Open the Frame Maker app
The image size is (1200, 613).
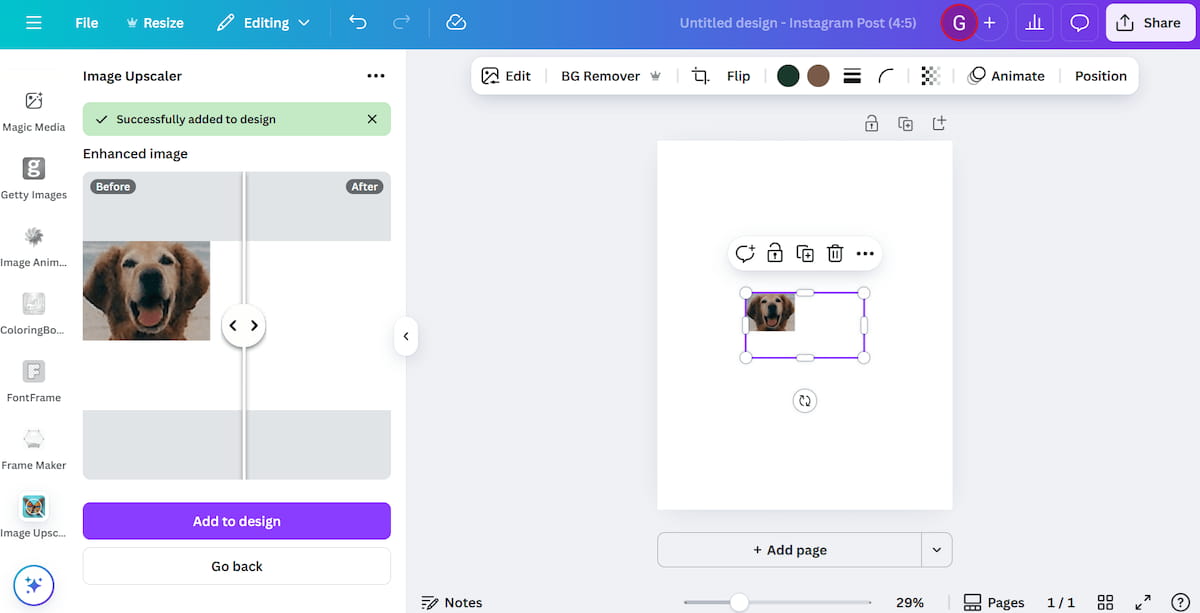[x=34, y=449]
